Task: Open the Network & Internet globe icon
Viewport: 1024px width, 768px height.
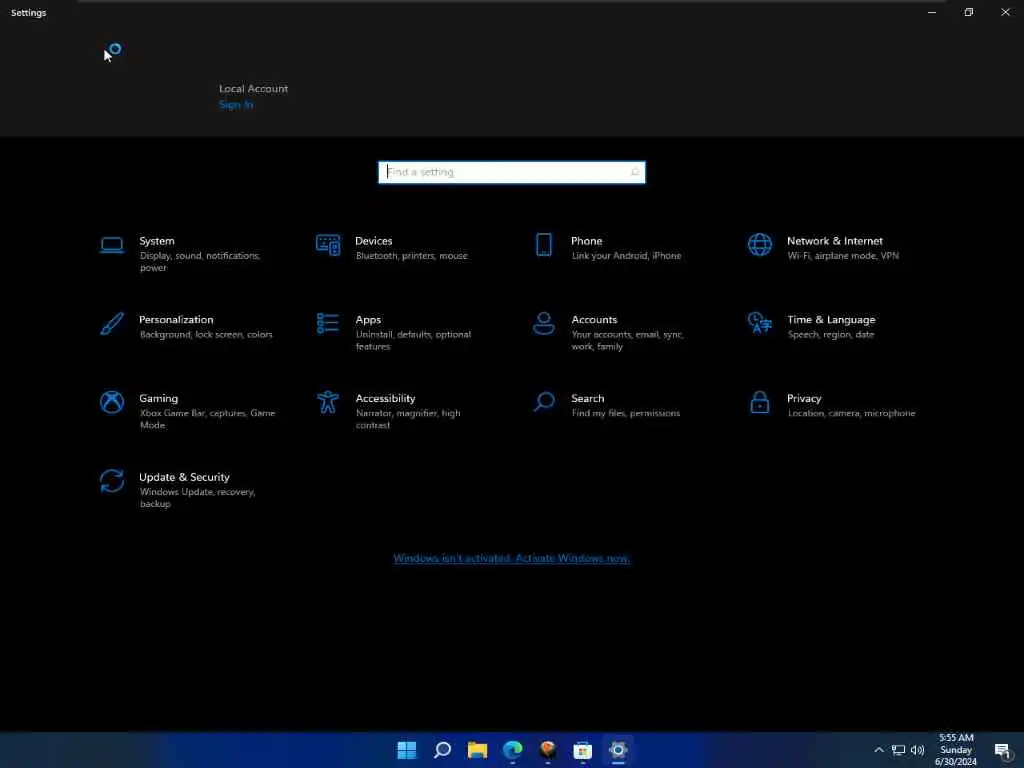Action: point(760,245)
